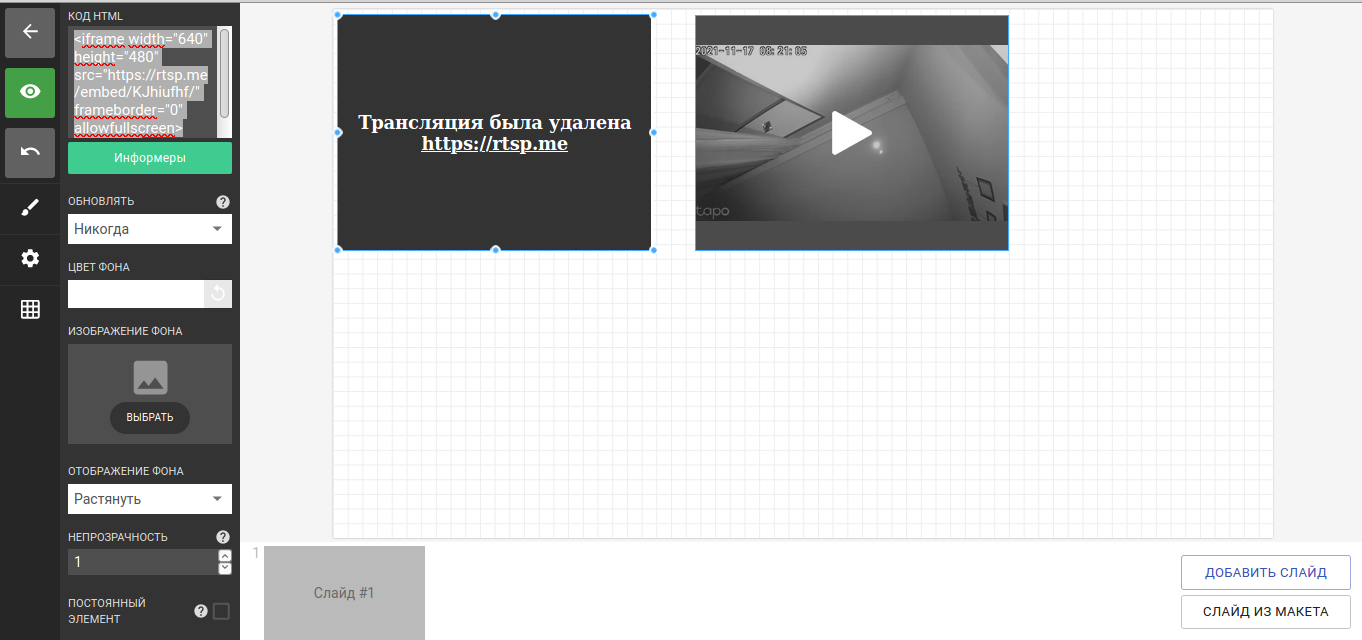The height and width of the screenshot is (640, 1362).
Task: Click help icon next to Обновлять
Action: pos(223,202)
